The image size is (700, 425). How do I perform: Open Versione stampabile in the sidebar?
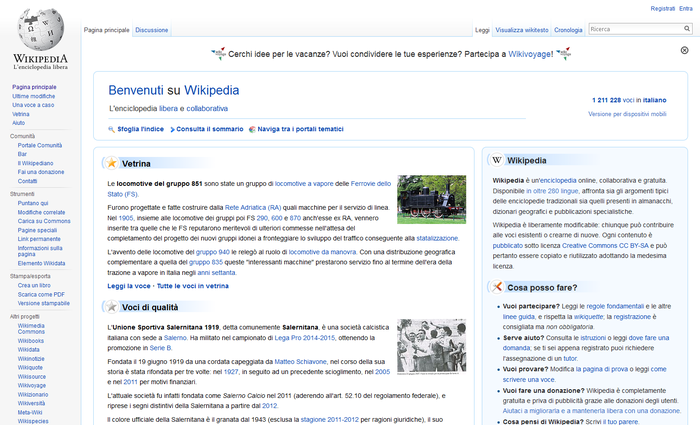coord(43,303)
